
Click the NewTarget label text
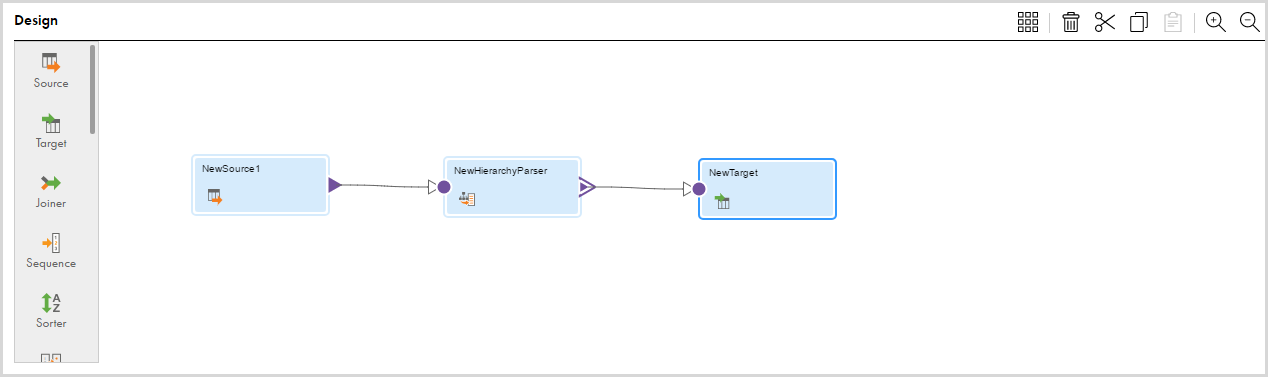pos(733,172)
